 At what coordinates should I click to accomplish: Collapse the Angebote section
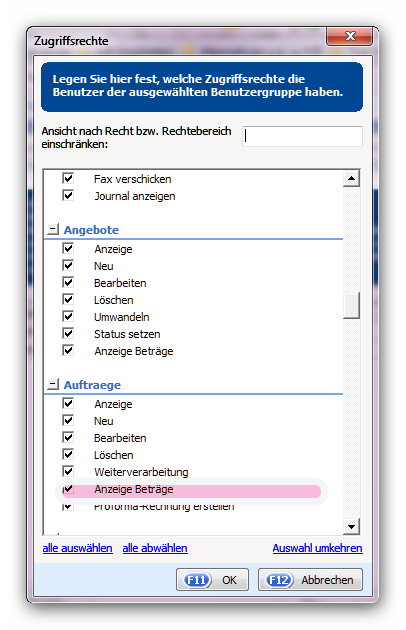click(x=53, y=229)
